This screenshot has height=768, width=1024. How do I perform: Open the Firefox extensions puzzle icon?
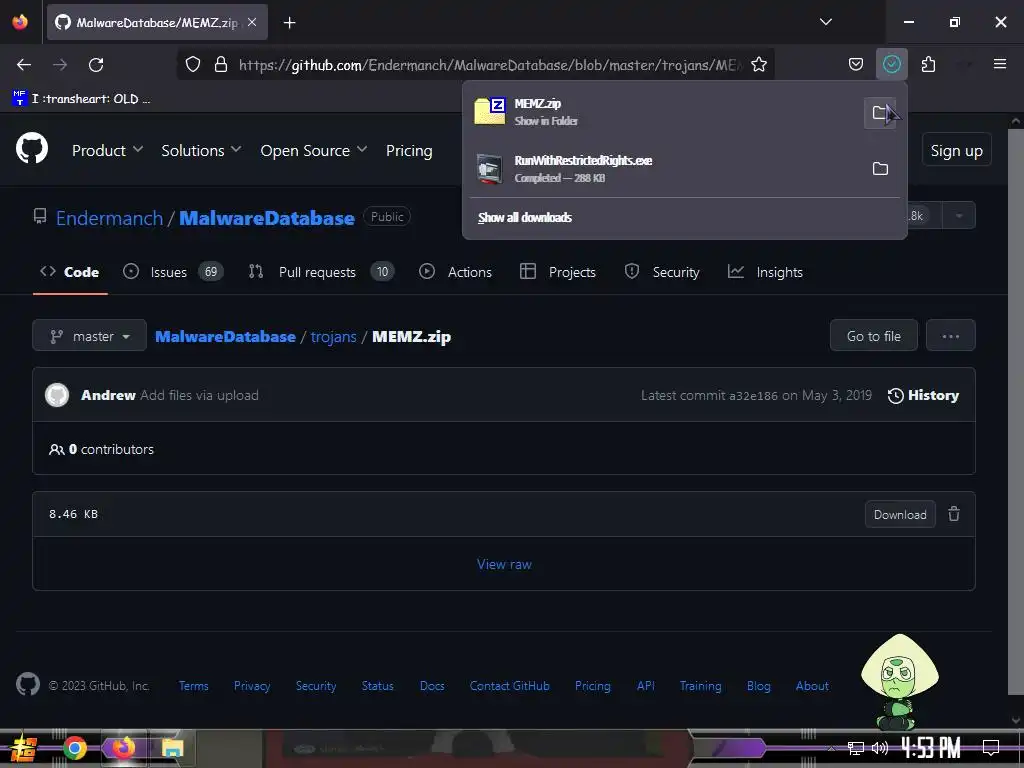(928, 65)
